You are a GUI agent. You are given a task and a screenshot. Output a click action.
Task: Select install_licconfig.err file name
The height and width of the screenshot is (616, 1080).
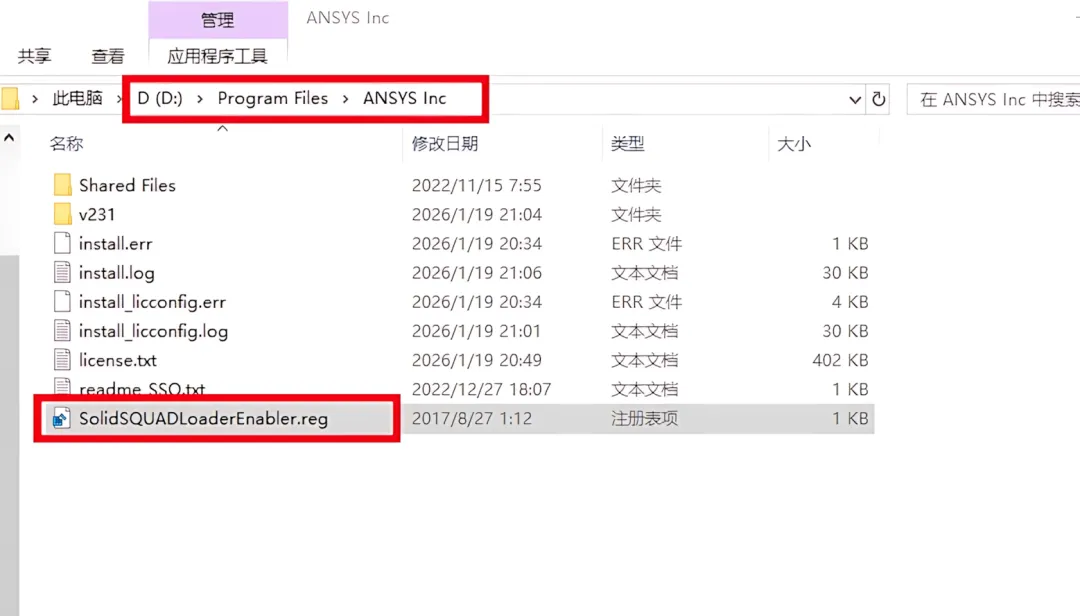click(152, 302)
